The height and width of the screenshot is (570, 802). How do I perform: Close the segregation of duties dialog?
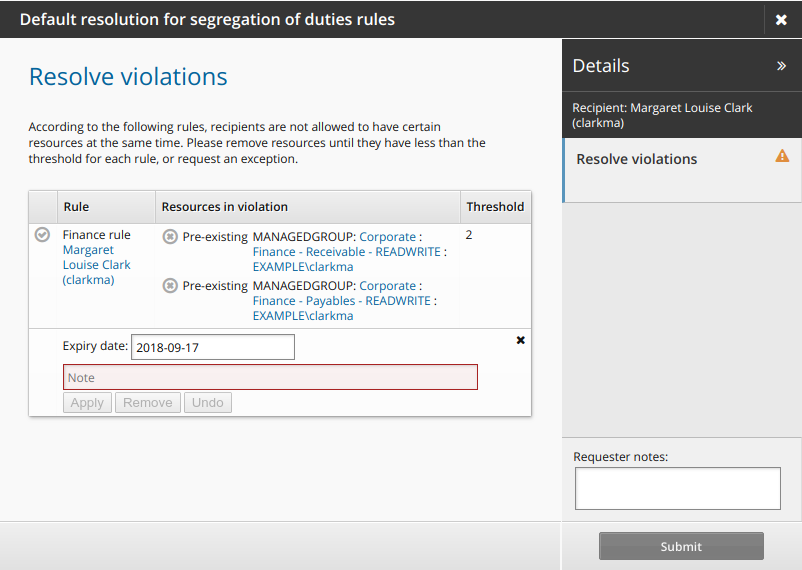tap(781, 20)
